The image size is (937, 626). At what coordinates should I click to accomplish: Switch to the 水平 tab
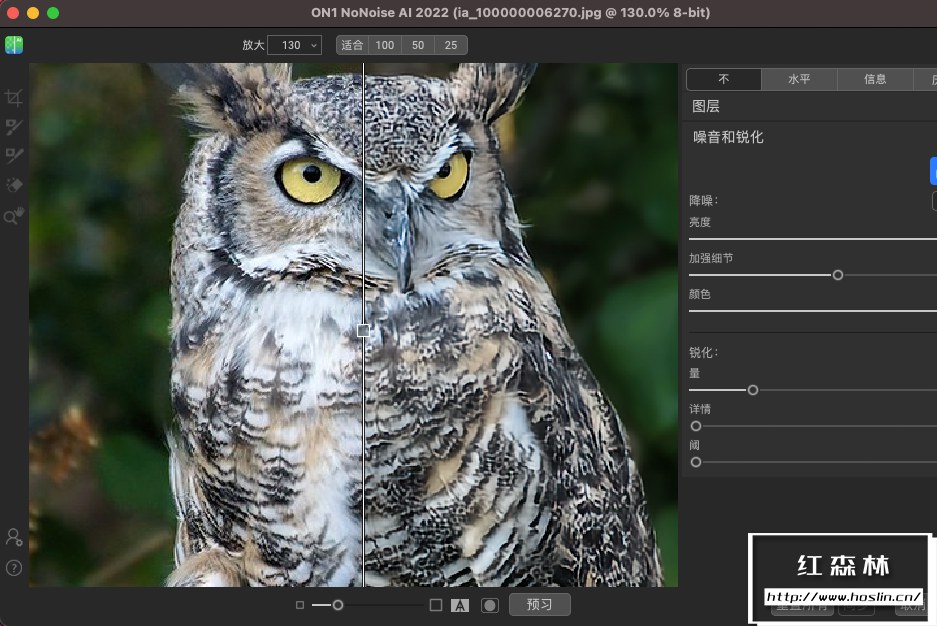tap(799, 80)
